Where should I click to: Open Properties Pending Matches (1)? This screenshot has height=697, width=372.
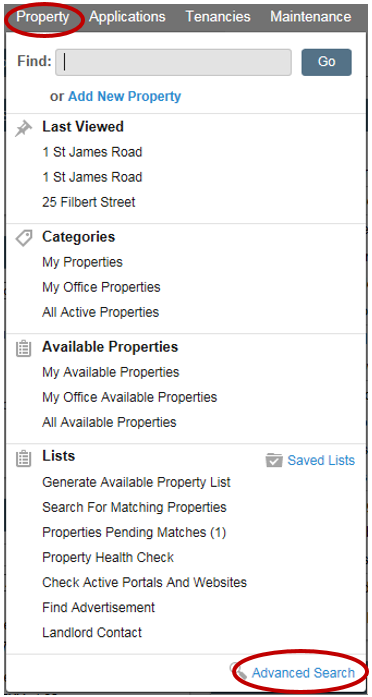[134, 532]
